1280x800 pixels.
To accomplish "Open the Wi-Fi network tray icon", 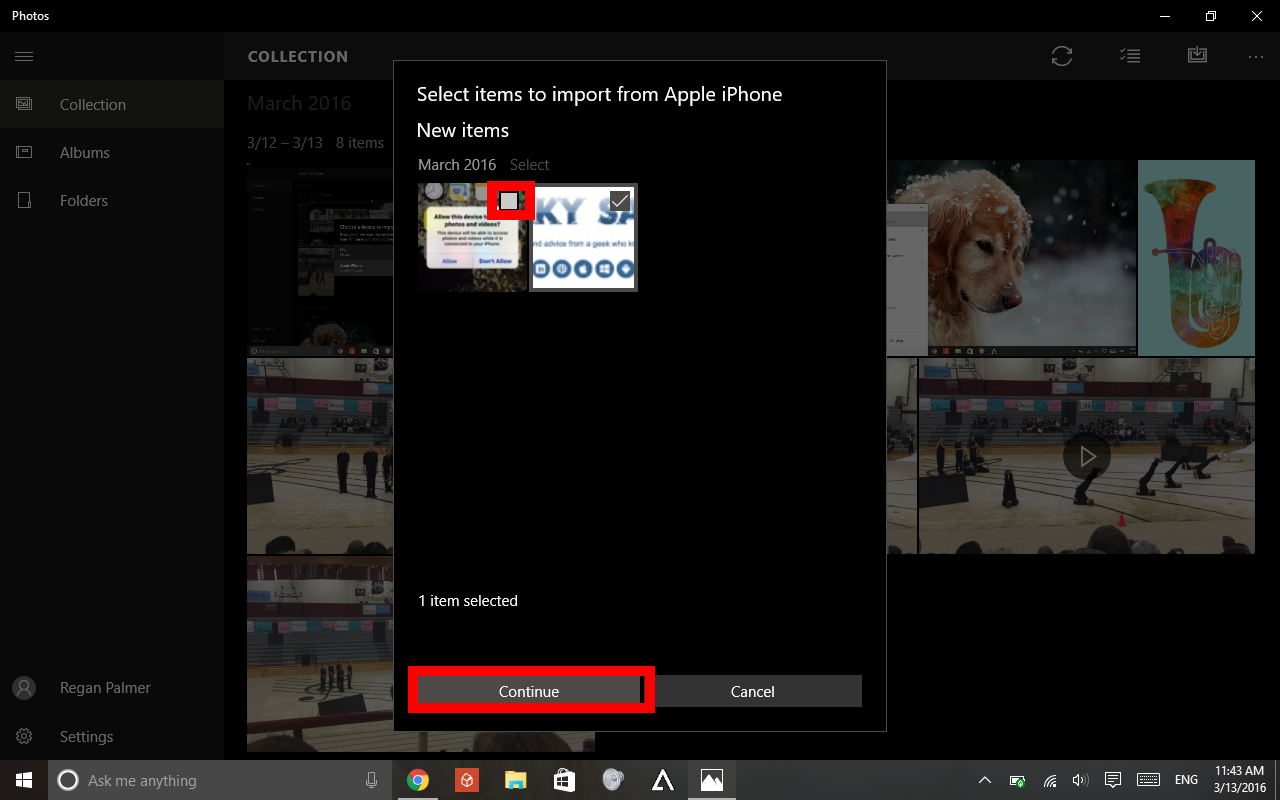I will point(1050,780).
